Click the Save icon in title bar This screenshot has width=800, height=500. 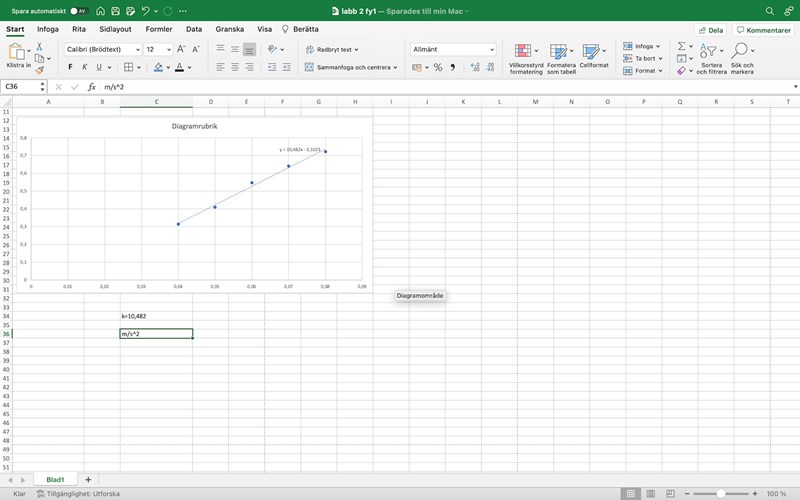coord(116,11)
